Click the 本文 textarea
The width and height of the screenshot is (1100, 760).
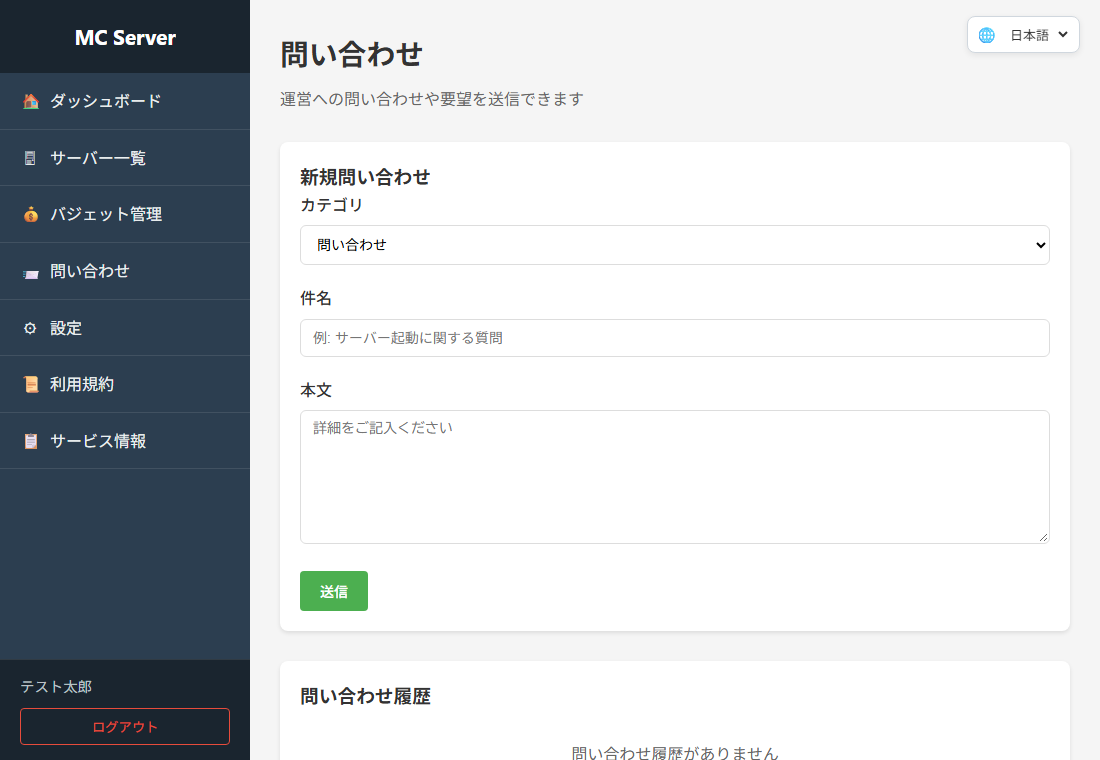tap(675, 477)
